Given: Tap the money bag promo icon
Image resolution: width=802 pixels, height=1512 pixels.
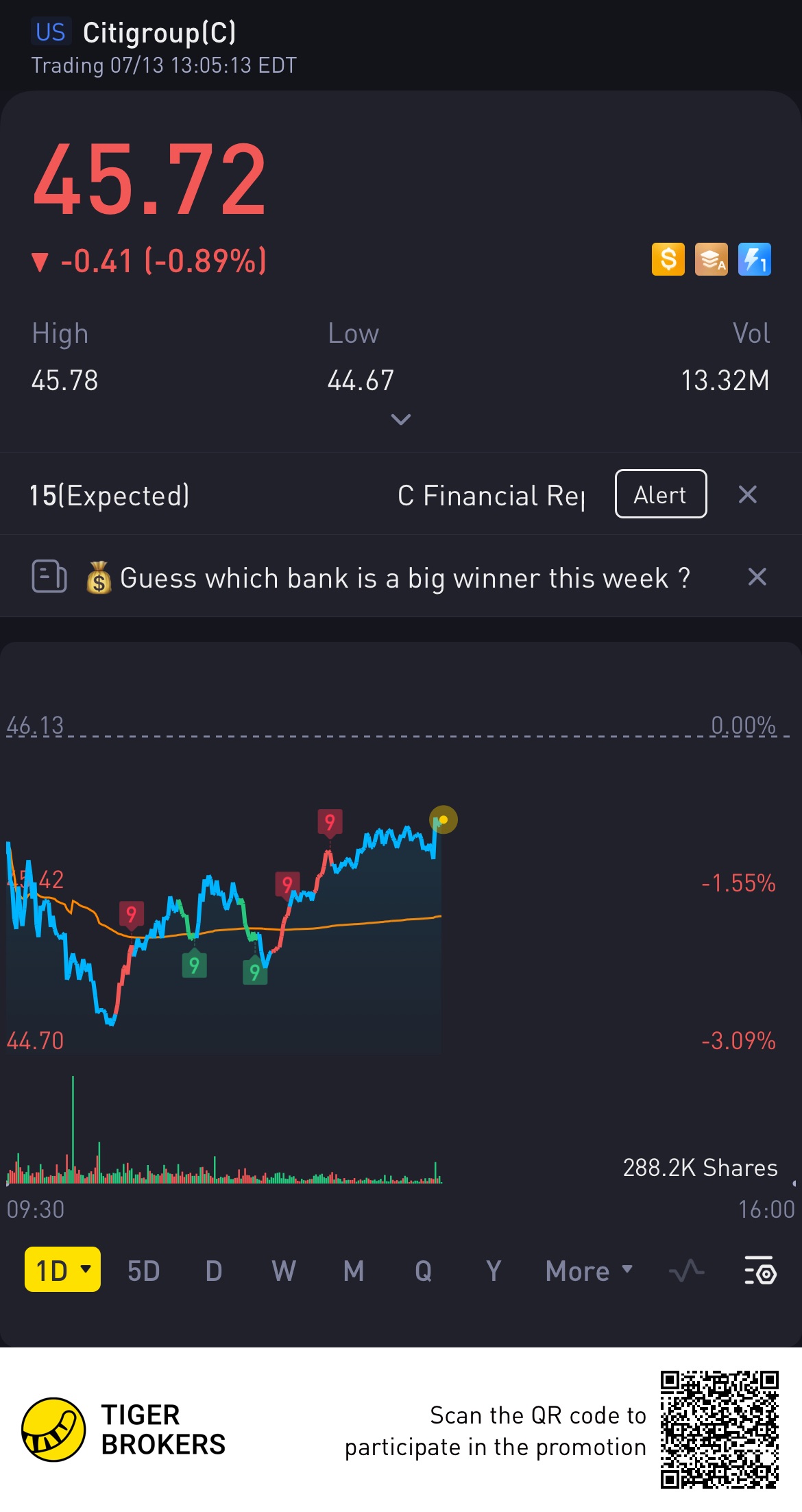Looking at the screenshot, I should coord(99,578).
